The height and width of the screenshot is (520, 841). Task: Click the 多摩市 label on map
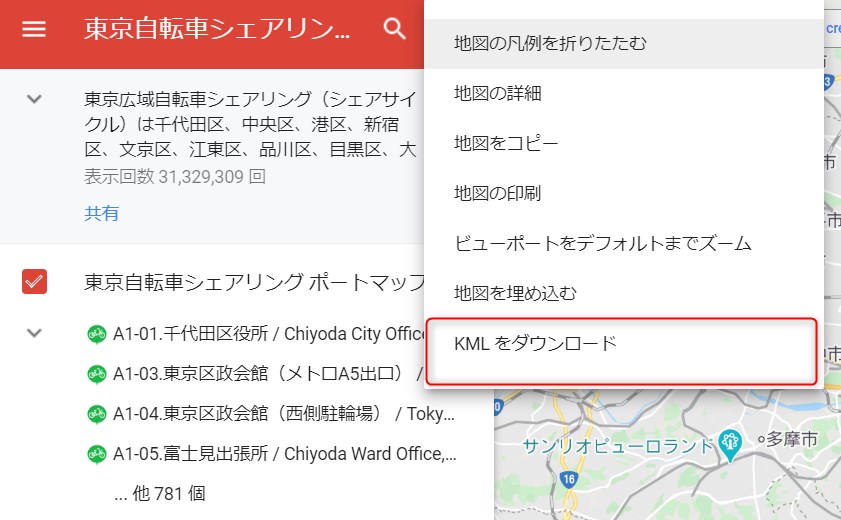click(792, 439)
